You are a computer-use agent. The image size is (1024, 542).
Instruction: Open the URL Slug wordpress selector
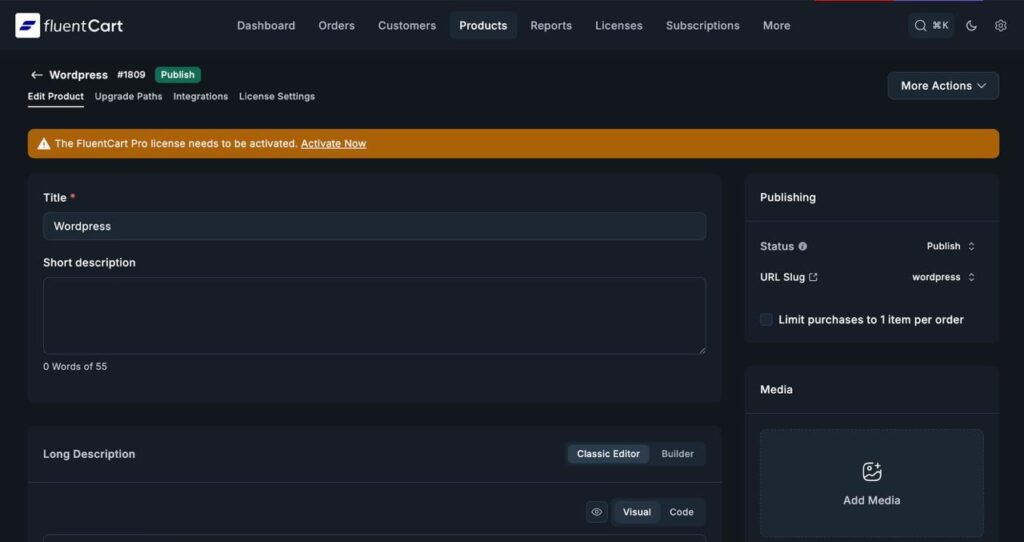(944, 277)
